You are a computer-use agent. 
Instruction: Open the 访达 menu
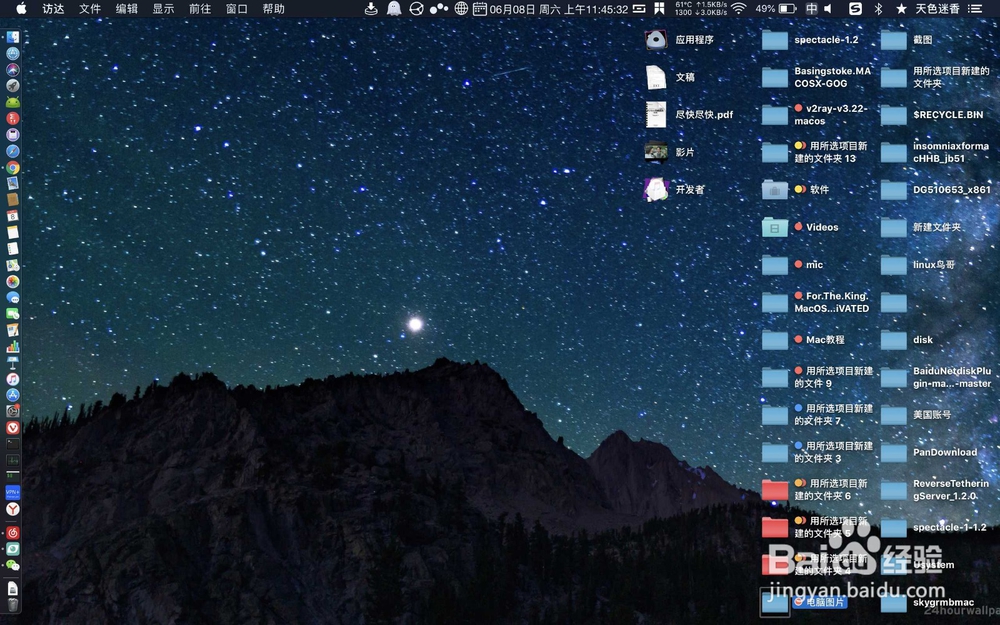(x=54, y=8)
